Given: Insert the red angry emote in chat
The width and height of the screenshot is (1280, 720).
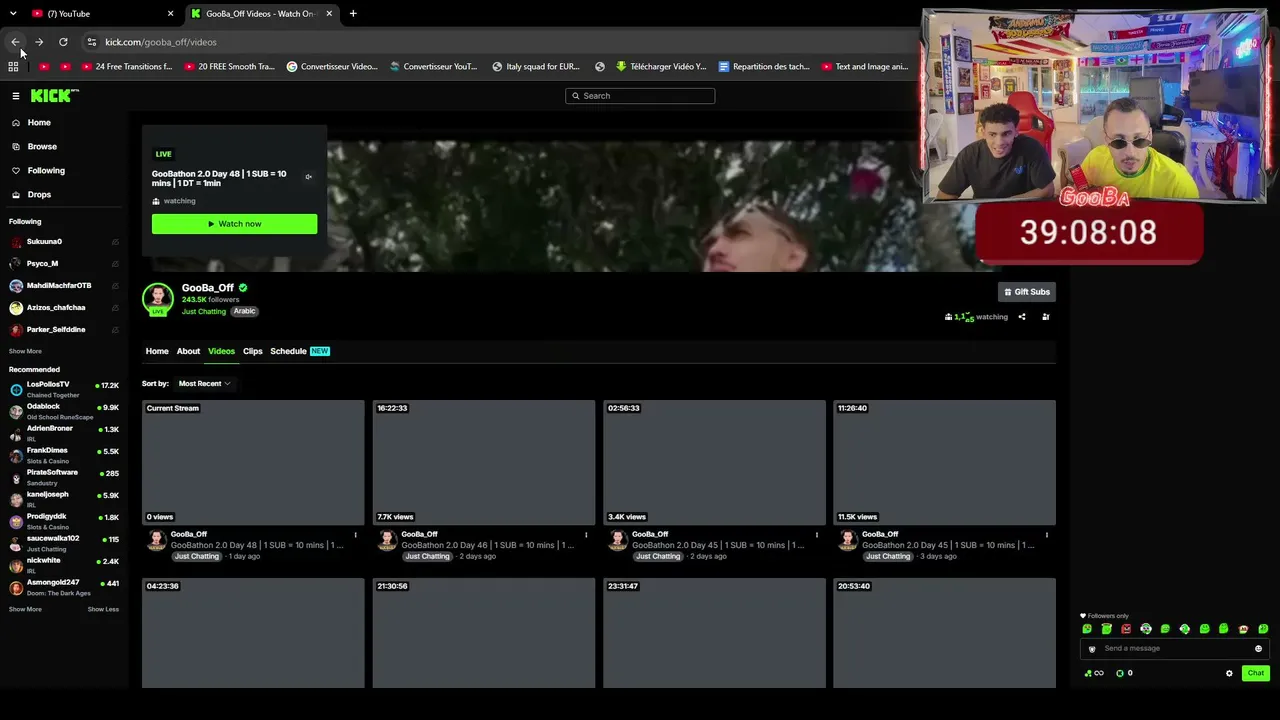Looking at the screenshot, I should point(1126,629).
